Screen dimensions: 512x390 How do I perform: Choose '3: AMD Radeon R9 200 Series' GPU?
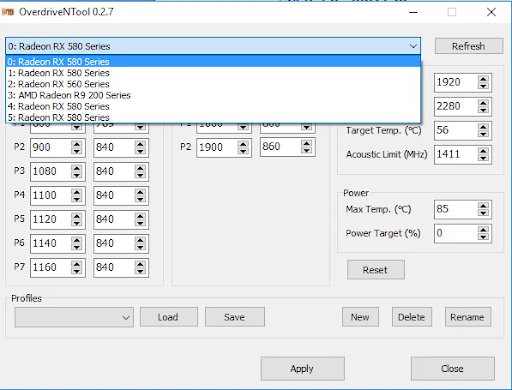coord(213,95)
